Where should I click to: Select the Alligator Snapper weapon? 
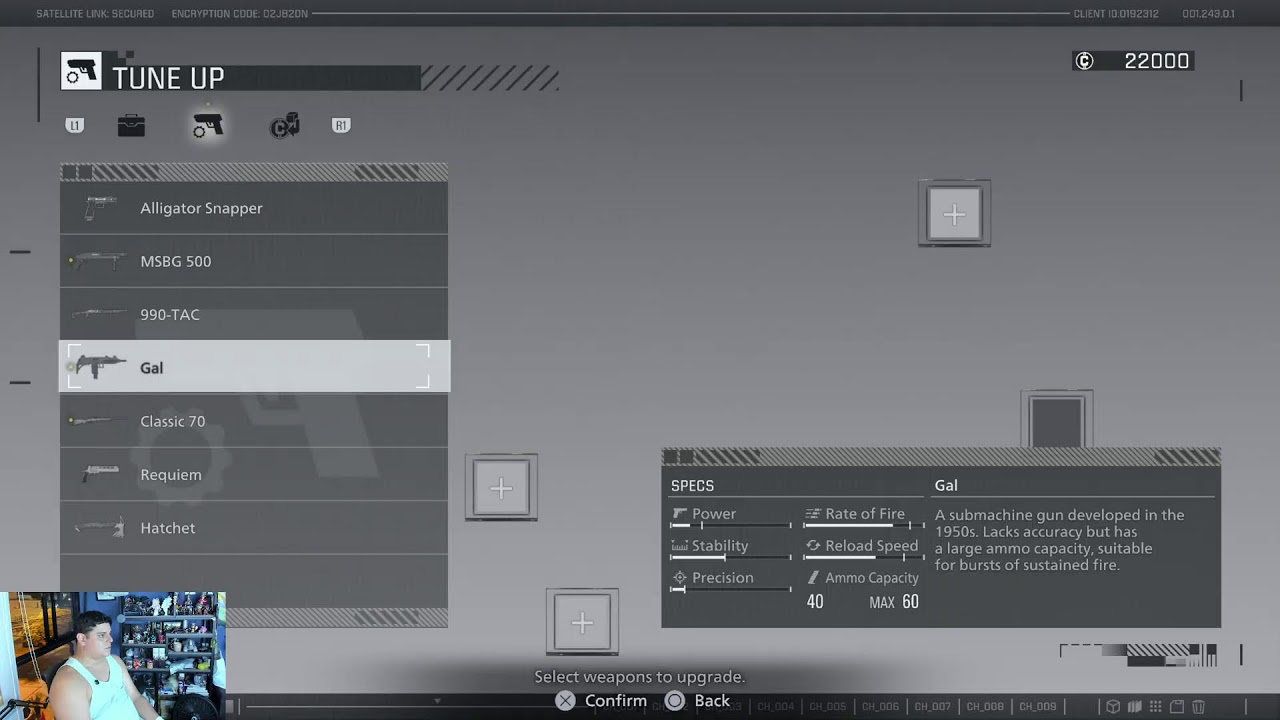tap(254, 208)
